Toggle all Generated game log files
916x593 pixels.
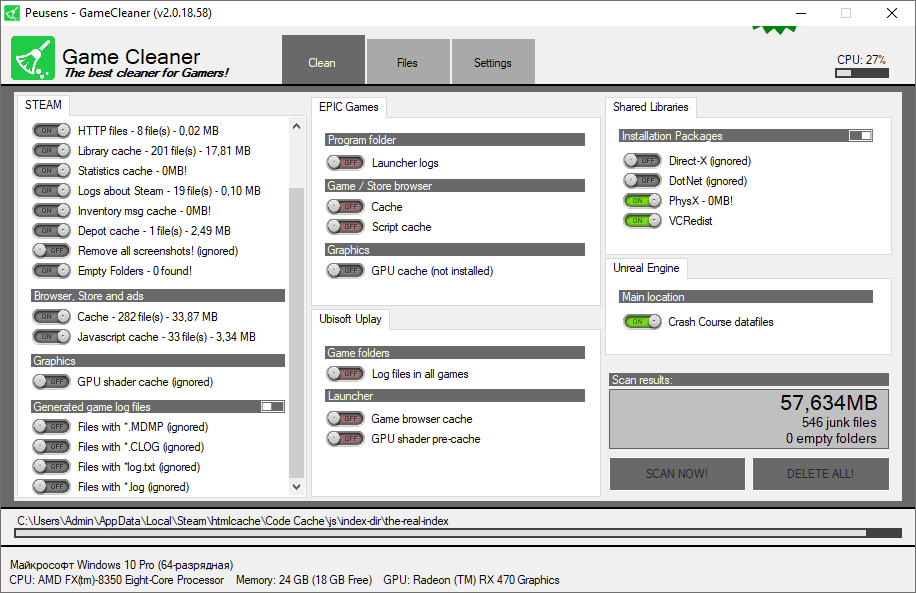pos(272,407)
